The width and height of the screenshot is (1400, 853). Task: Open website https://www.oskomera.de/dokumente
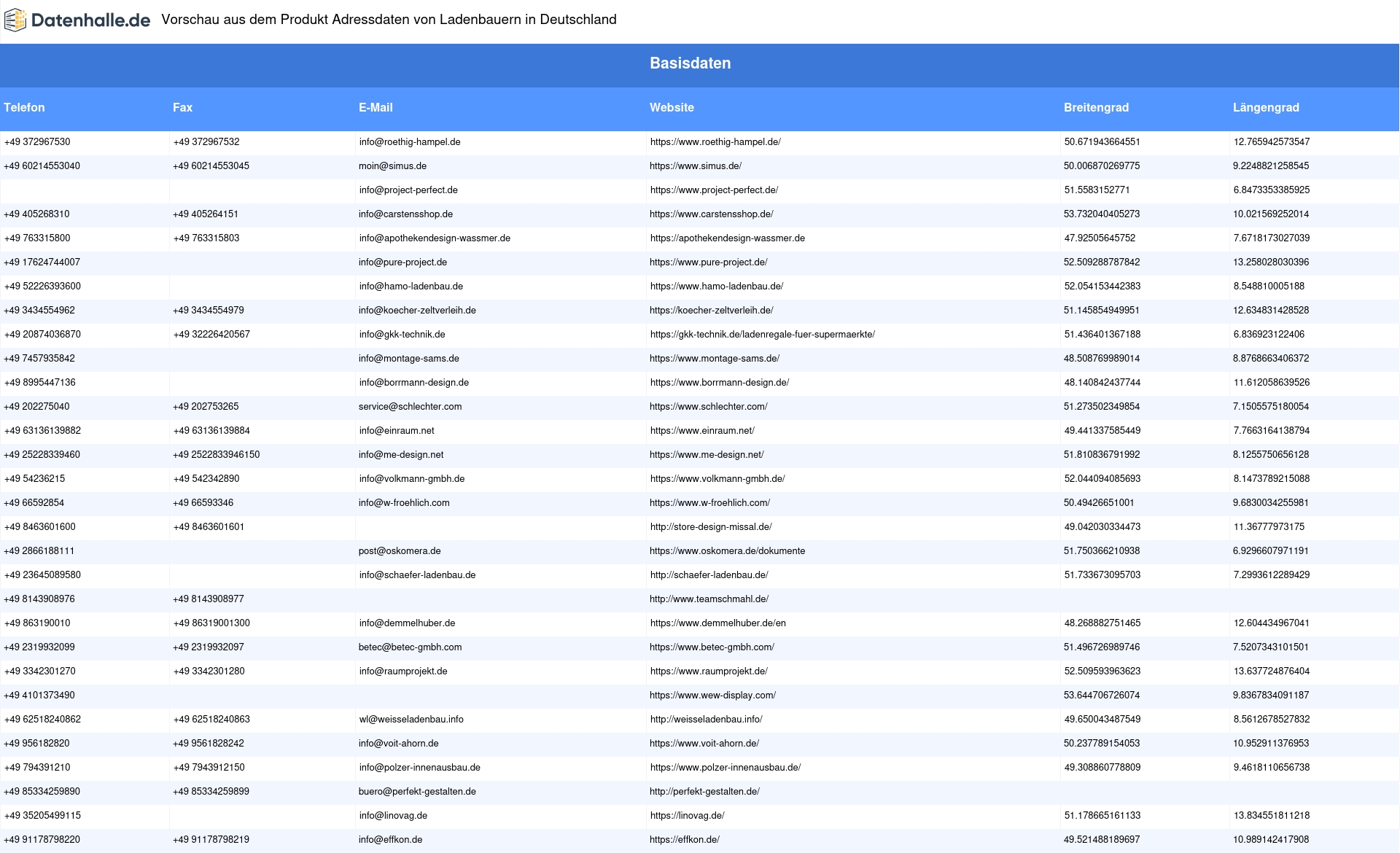(727, 551)
